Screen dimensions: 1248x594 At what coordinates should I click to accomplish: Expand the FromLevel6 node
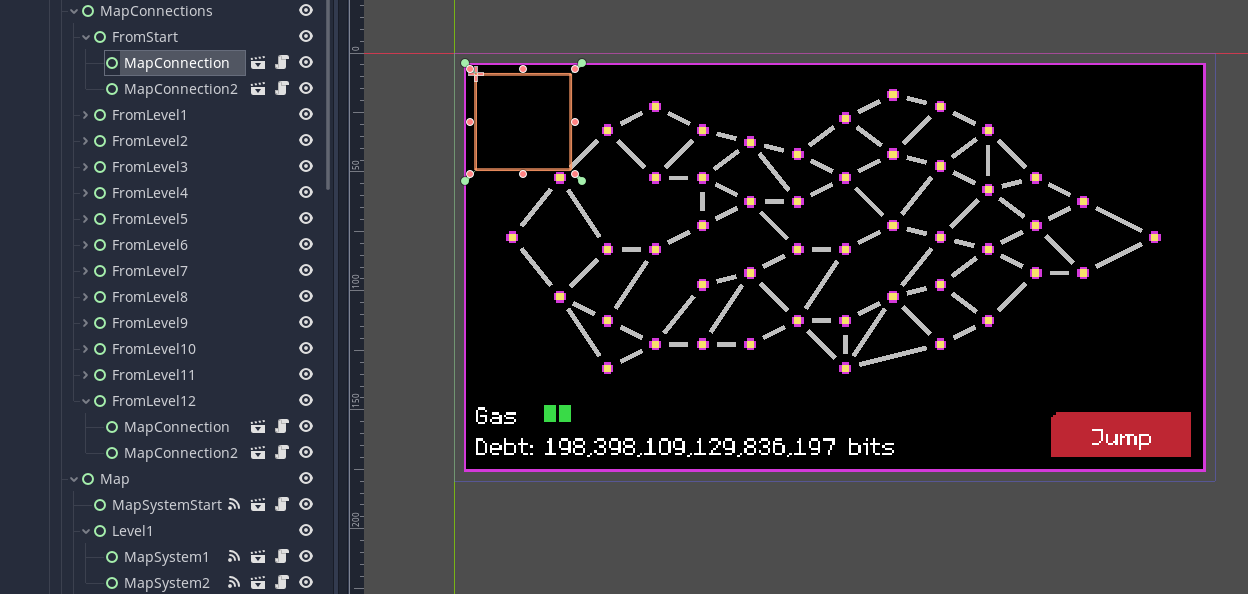[86, 245]
